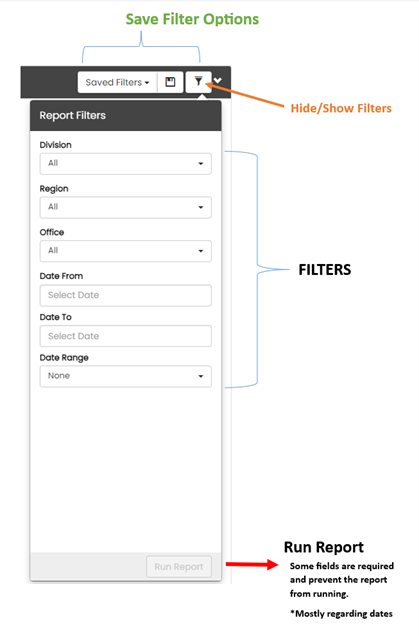Screen dimensions: 419x636
Task: Click the Division field label
Action: click(x=56, y=145)
